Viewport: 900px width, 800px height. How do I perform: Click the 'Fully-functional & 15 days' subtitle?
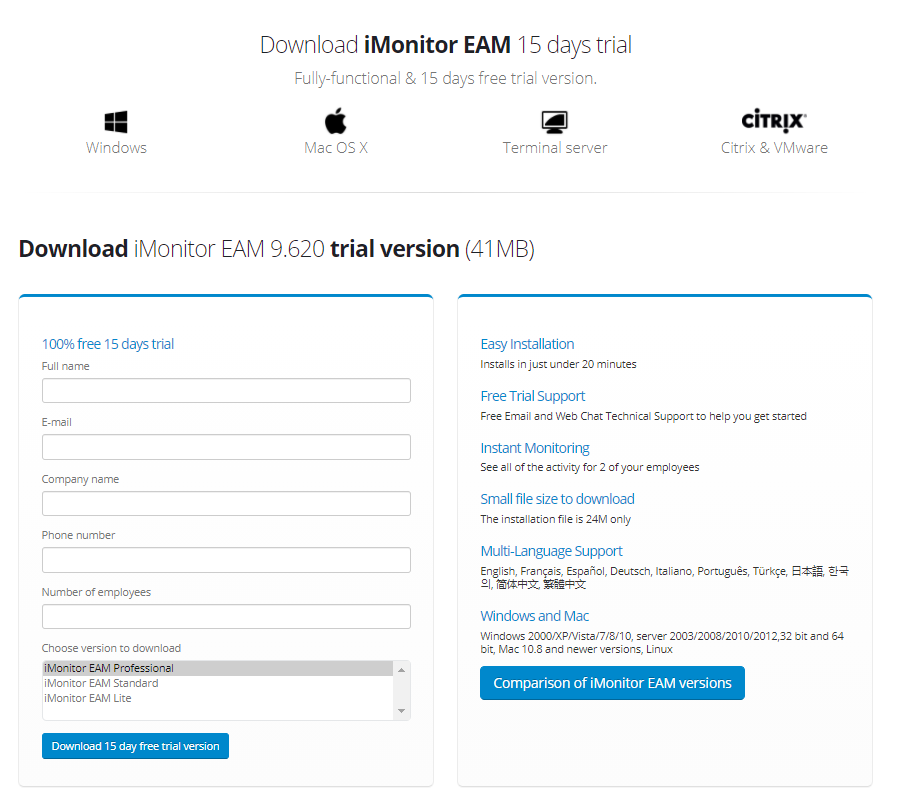pos(445,78)
